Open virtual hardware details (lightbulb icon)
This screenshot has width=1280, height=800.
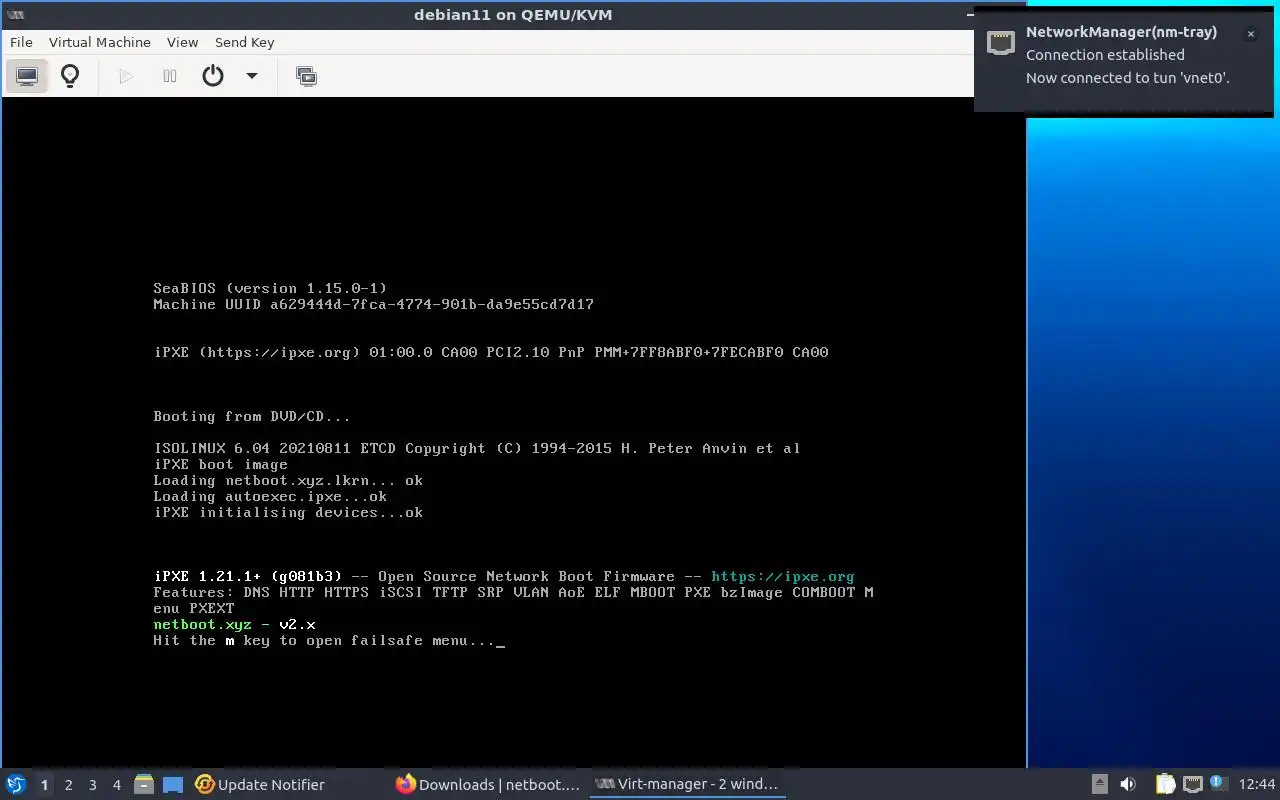pyautogui.click(x=70, y=76)
